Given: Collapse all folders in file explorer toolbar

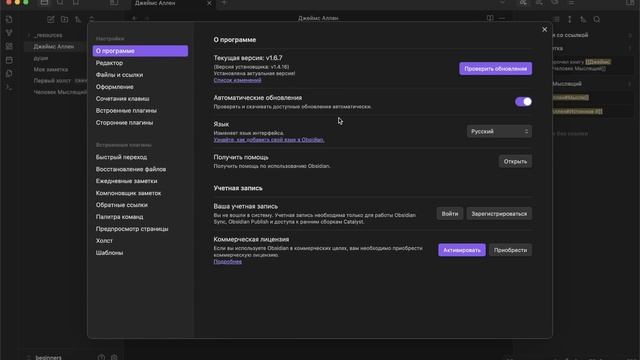Looking at the screenshot, I should tap(91, 19).
